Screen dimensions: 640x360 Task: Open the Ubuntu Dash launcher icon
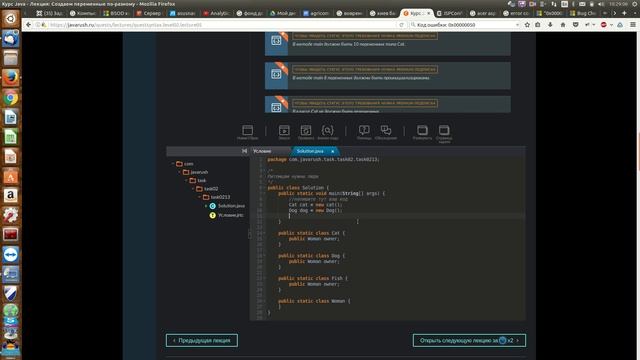tap(11, 19)
